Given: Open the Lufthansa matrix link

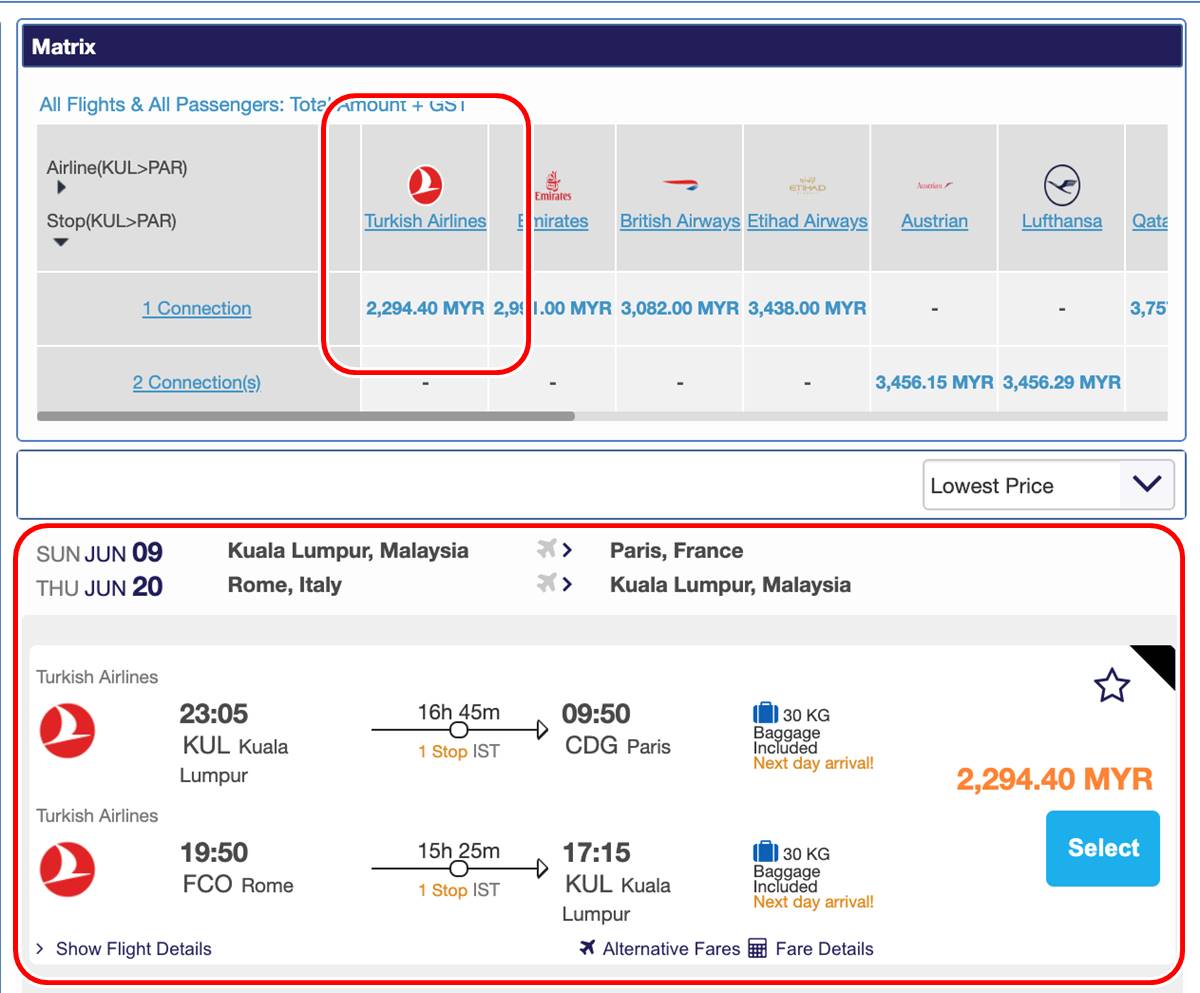Looking at the screenshot, I should pos(1062,221).
